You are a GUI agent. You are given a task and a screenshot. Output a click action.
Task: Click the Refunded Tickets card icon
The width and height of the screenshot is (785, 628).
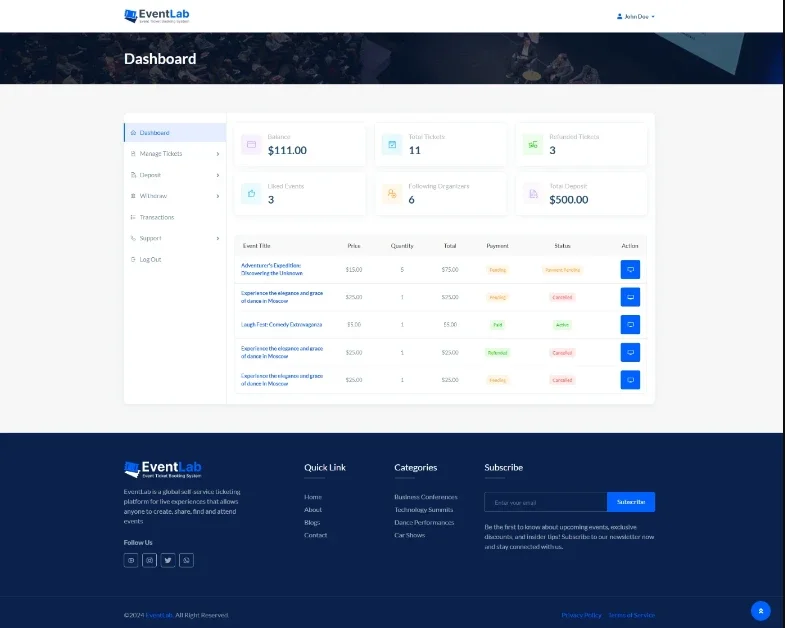pyautogui.click(x=533, y=144)
